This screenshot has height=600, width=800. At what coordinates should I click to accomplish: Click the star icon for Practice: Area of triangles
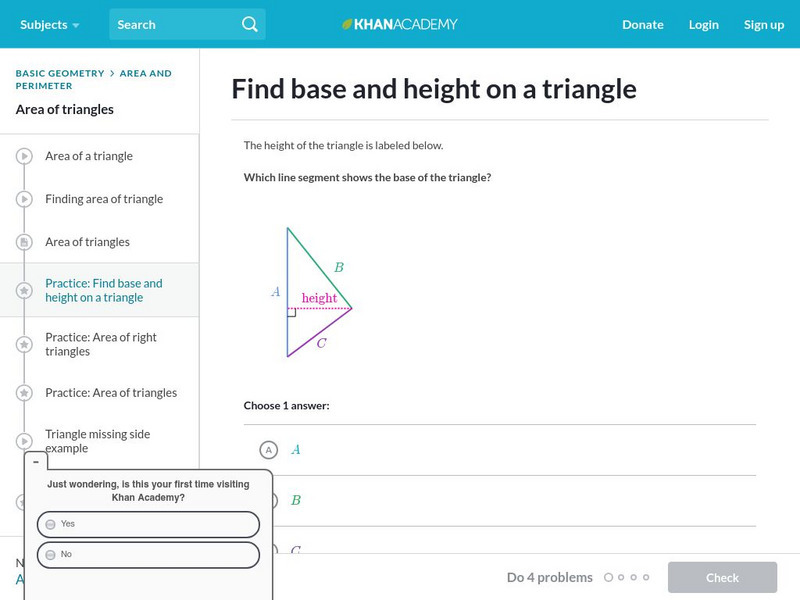coord(24,393)
